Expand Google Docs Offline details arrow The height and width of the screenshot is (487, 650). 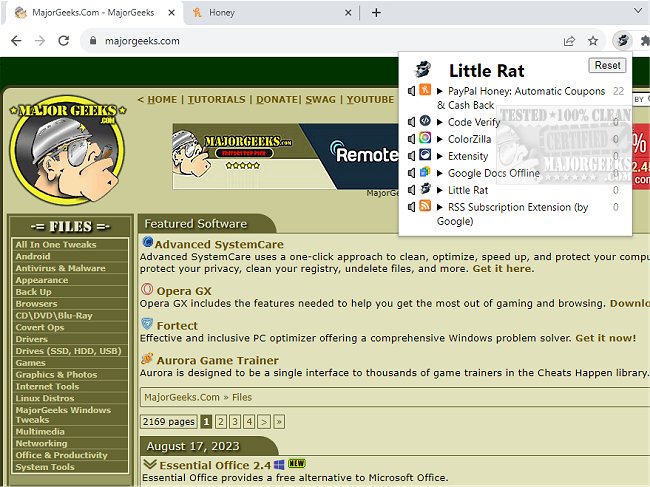(440, 173)
